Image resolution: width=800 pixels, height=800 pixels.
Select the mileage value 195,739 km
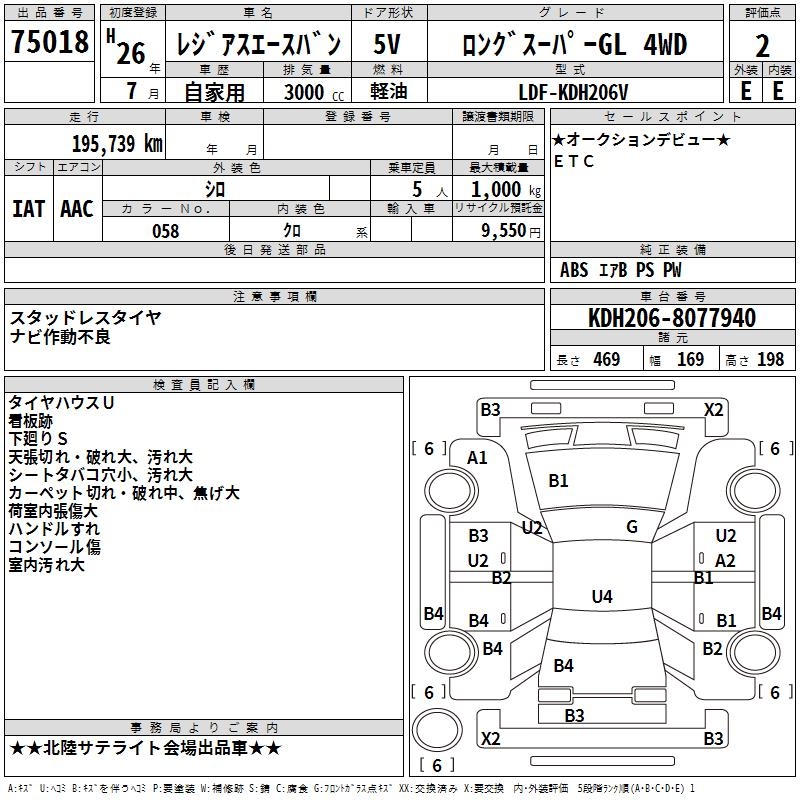[x=117, y=143]
